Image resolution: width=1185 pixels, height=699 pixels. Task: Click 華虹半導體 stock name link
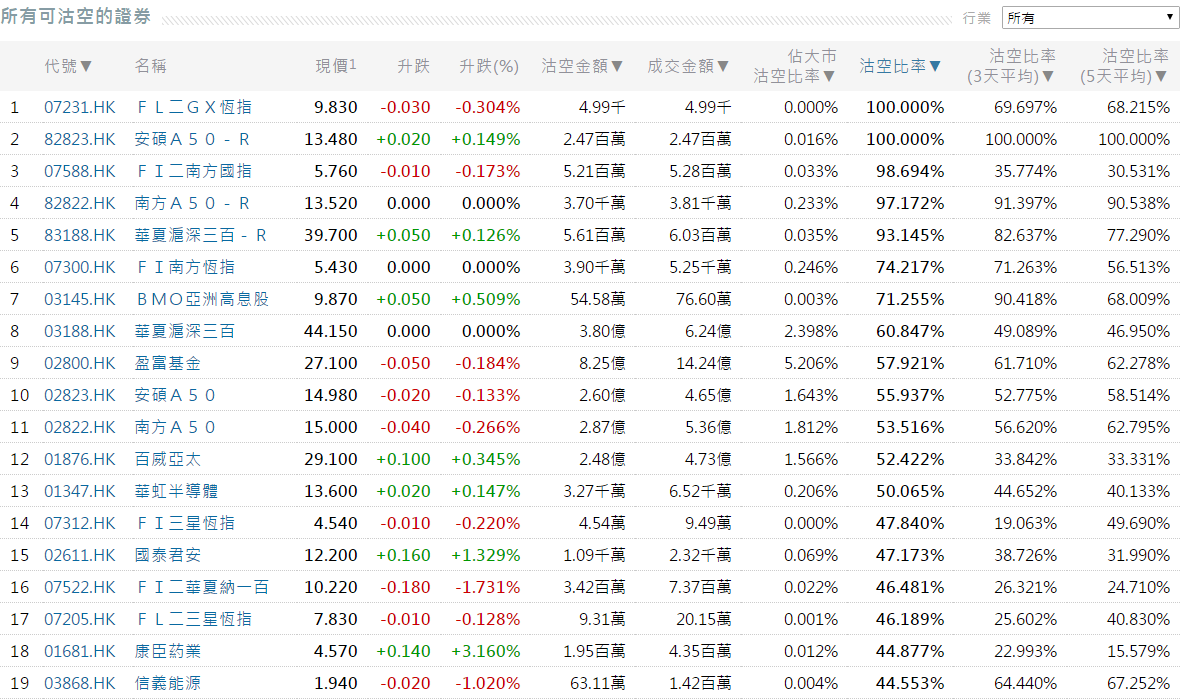[x=176, y=491]
